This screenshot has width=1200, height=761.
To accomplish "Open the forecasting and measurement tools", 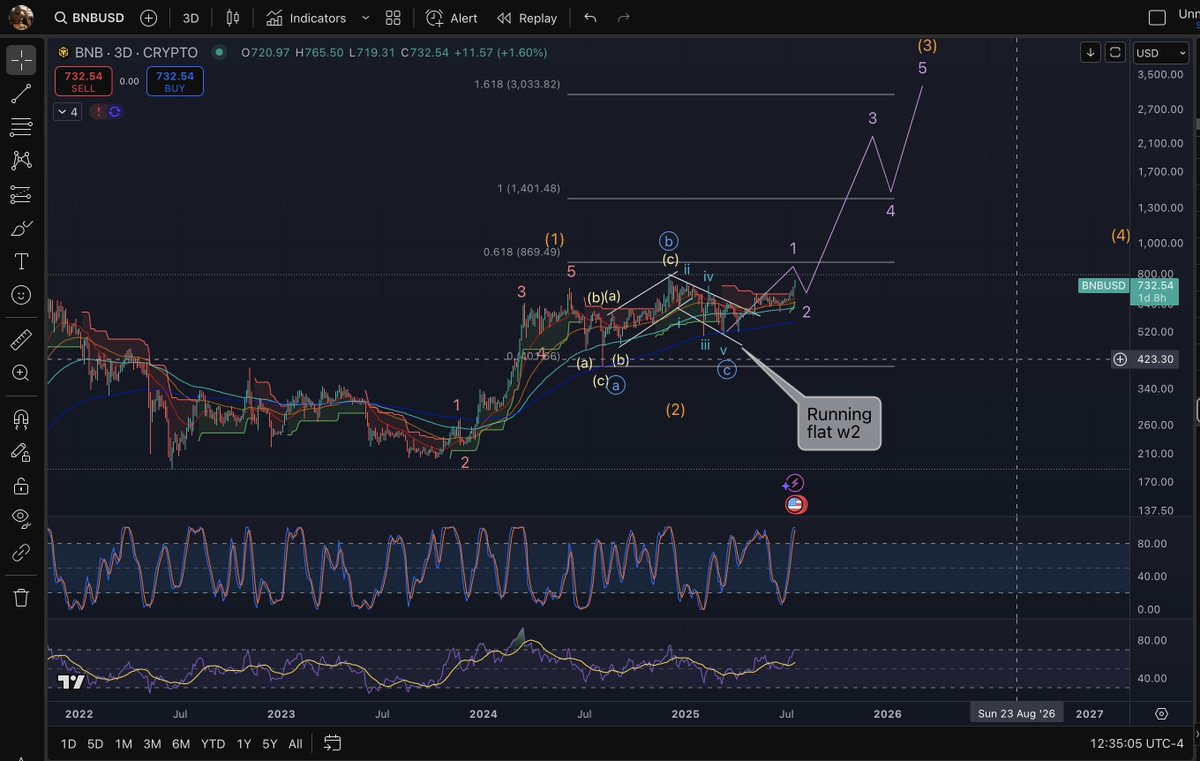I will click(21, 194).
